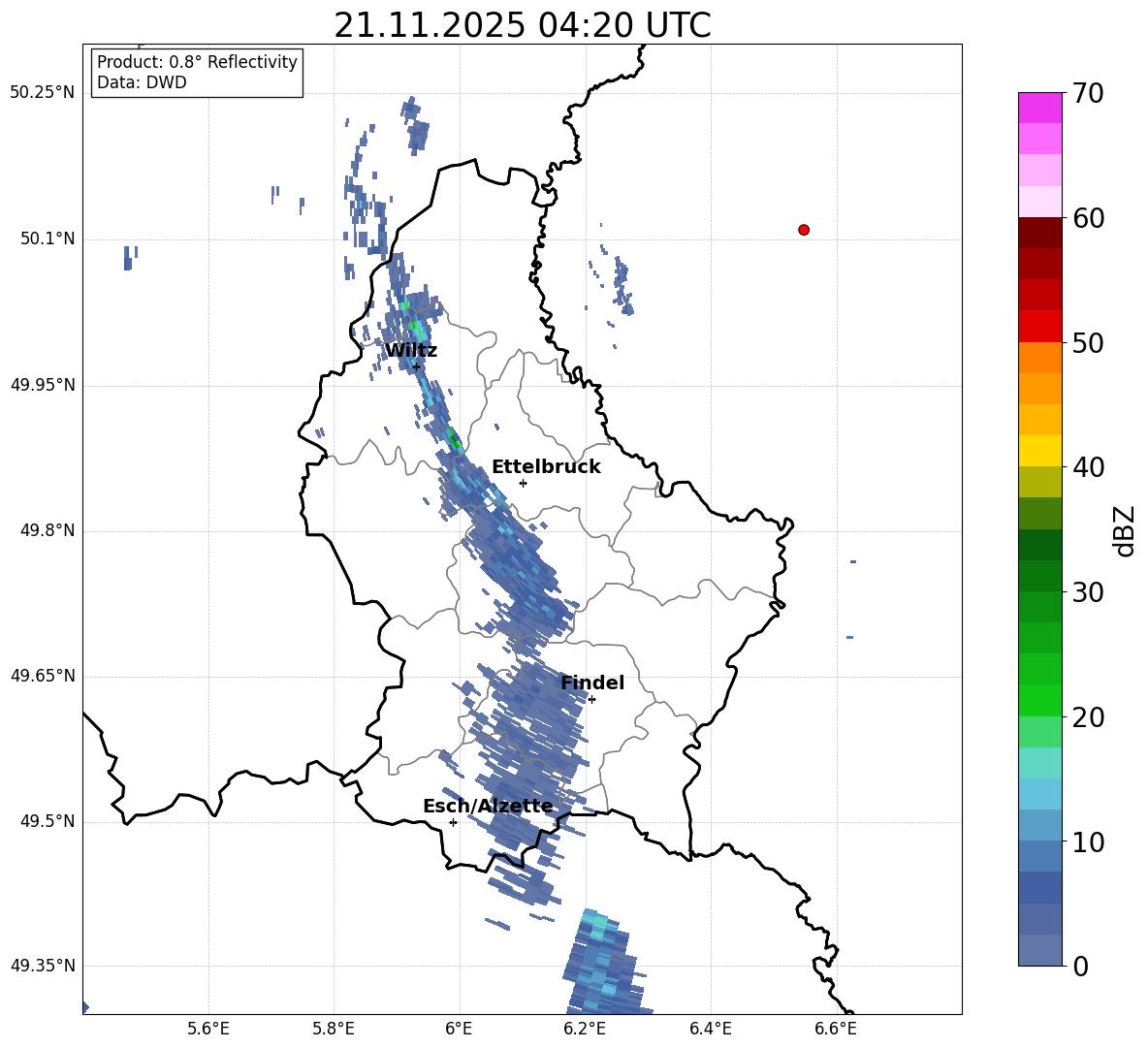This screenshot has height=1048, width=1148.
Task: Click the Esch/Alzette city label
Action: [489, 806]
